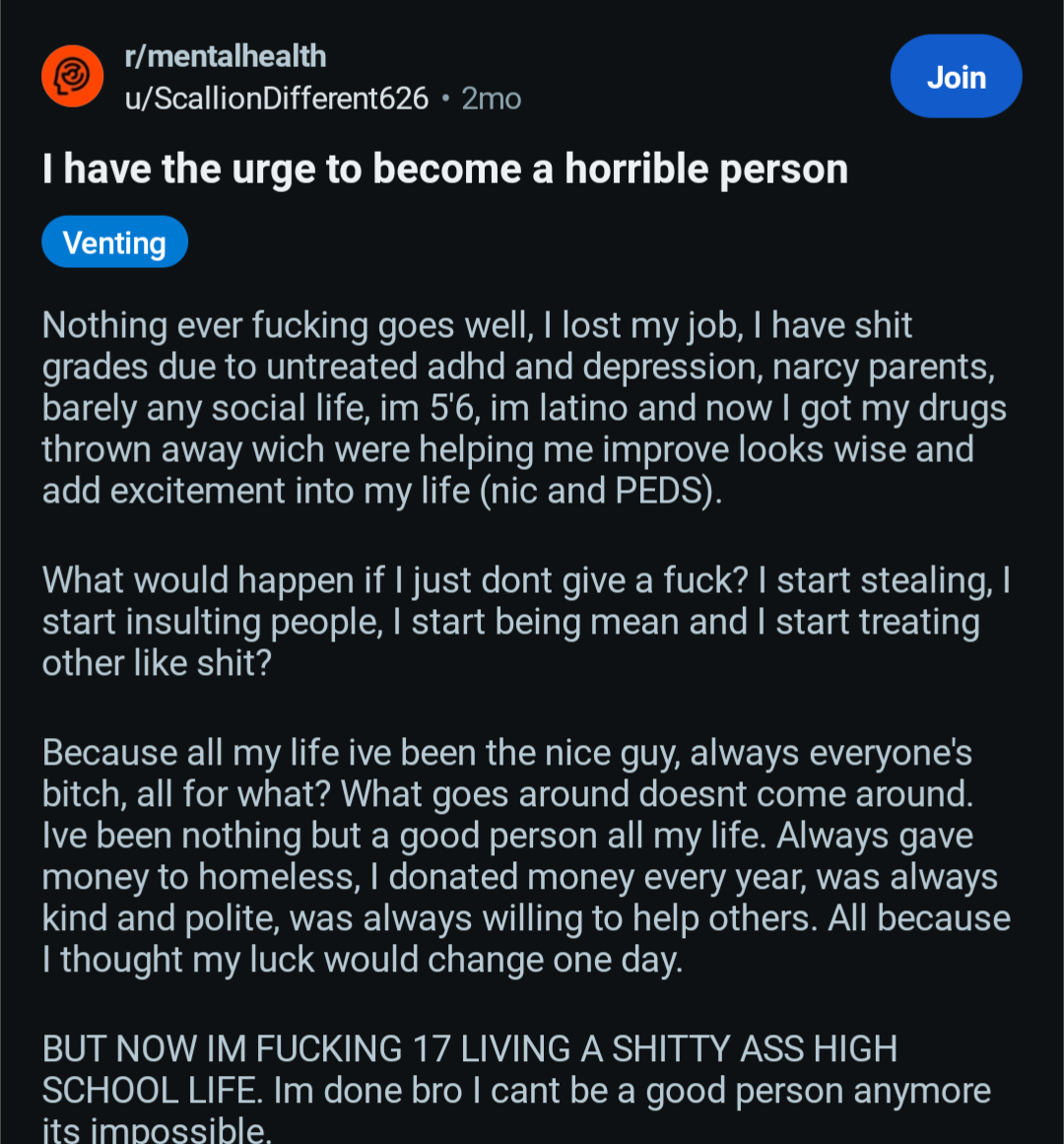
Task: Open u/ScallionDifferent626's profile
Action: point(277,99)
